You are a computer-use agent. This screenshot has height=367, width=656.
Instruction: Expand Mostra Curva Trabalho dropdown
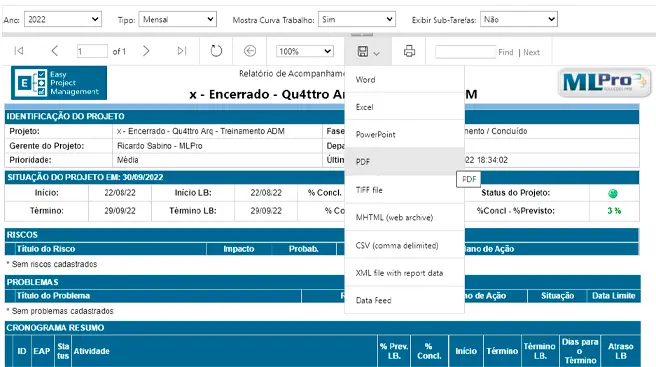357,19
